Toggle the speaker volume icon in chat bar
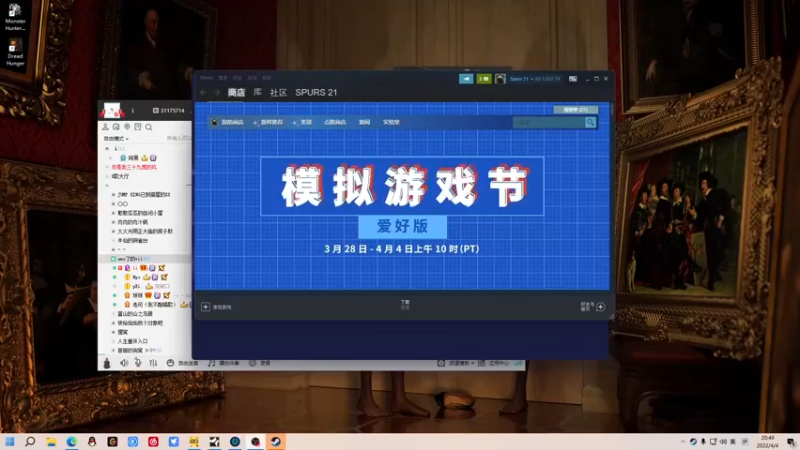800x450 pixels. point(124,363)
